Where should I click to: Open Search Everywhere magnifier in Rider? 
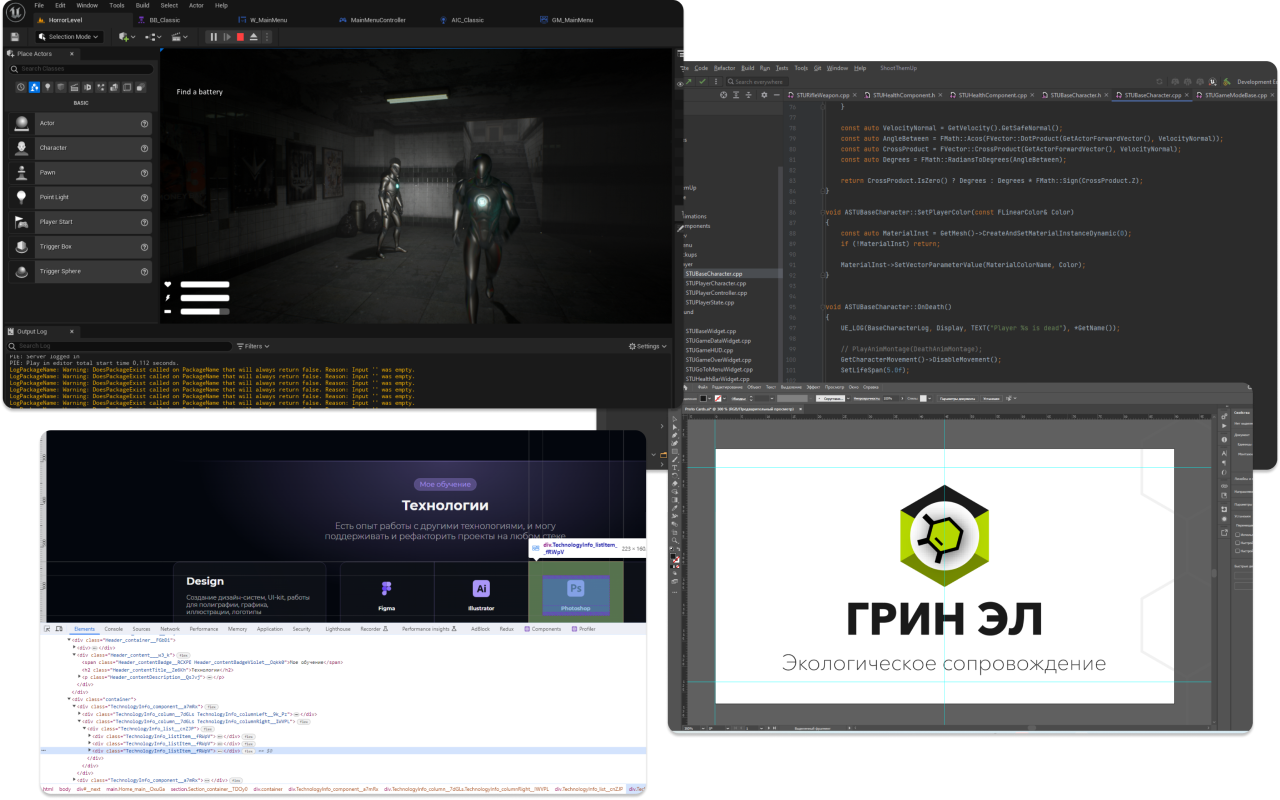pyautogui.click(x=731, y=81)
